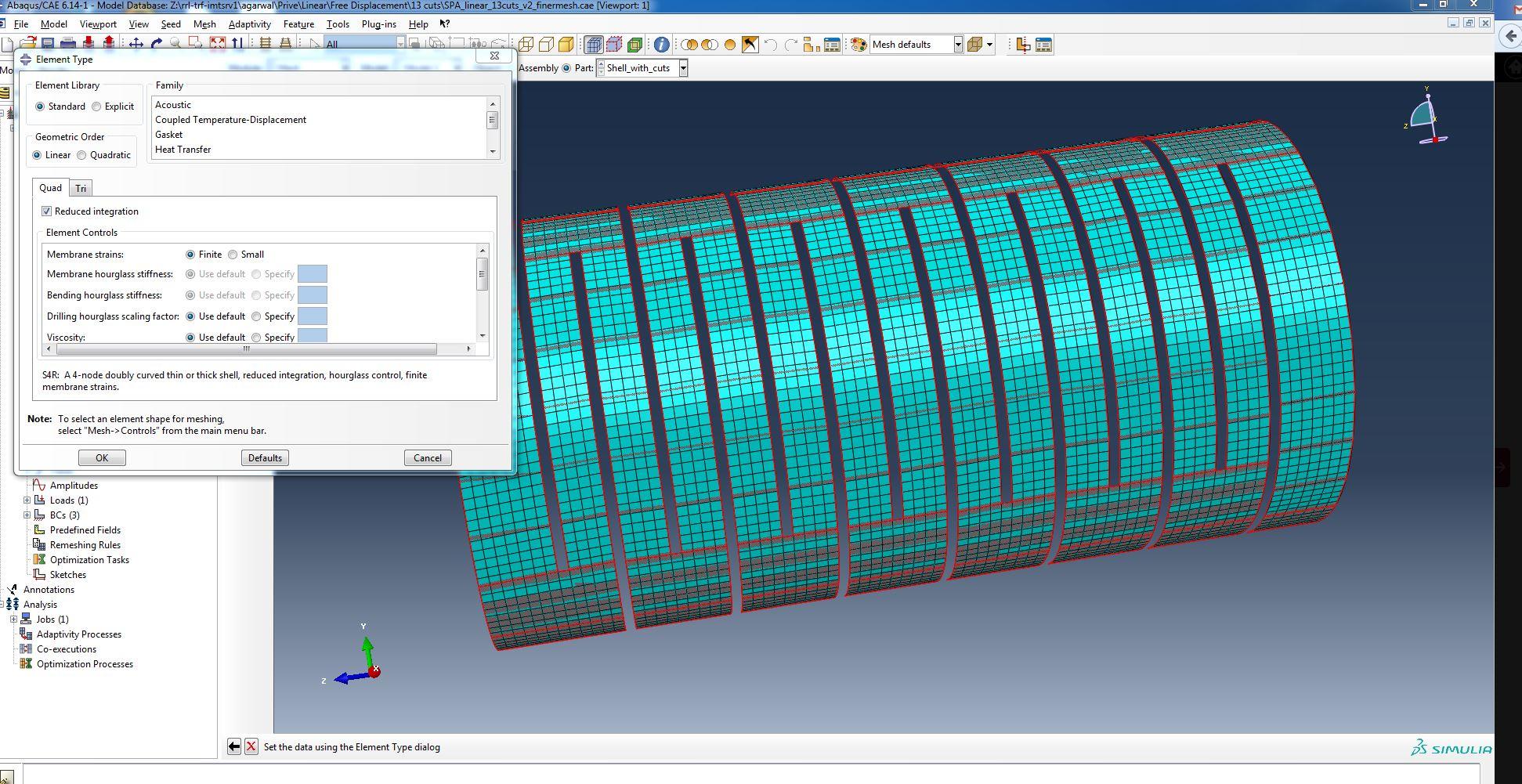
Task: Expand the BCs (3) tree node
Action: (x=27, y=515)
